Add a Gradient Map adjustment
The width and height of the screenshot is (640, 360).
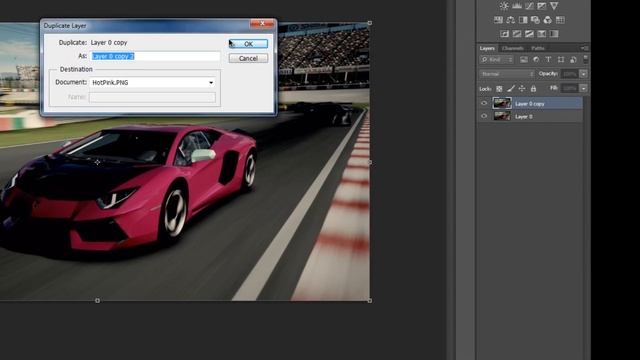pyautogui.click(x=554, y=33)
